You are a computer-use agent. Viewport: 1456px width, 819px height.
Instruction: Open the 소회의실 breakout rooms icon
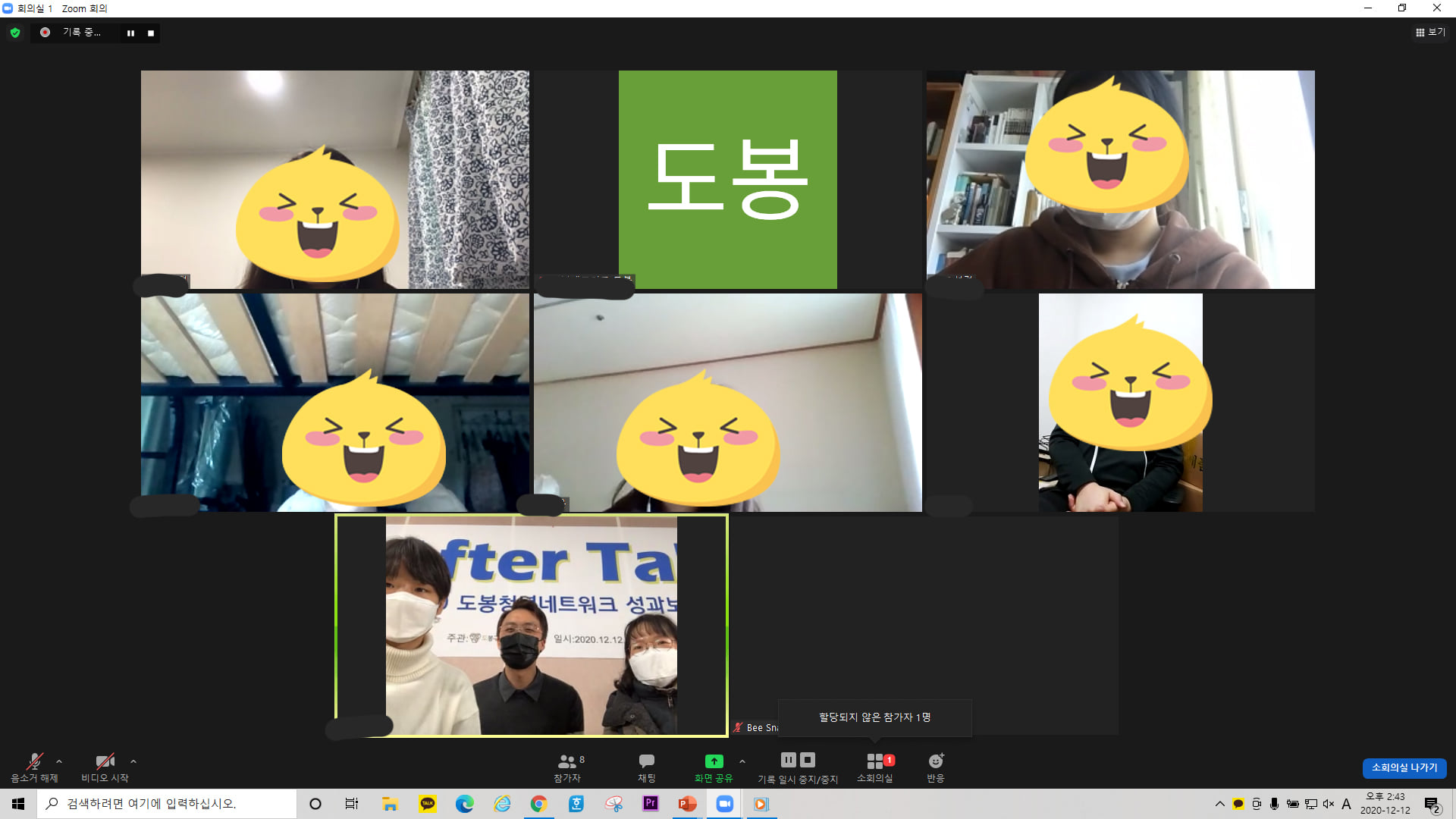pos(875,761)
